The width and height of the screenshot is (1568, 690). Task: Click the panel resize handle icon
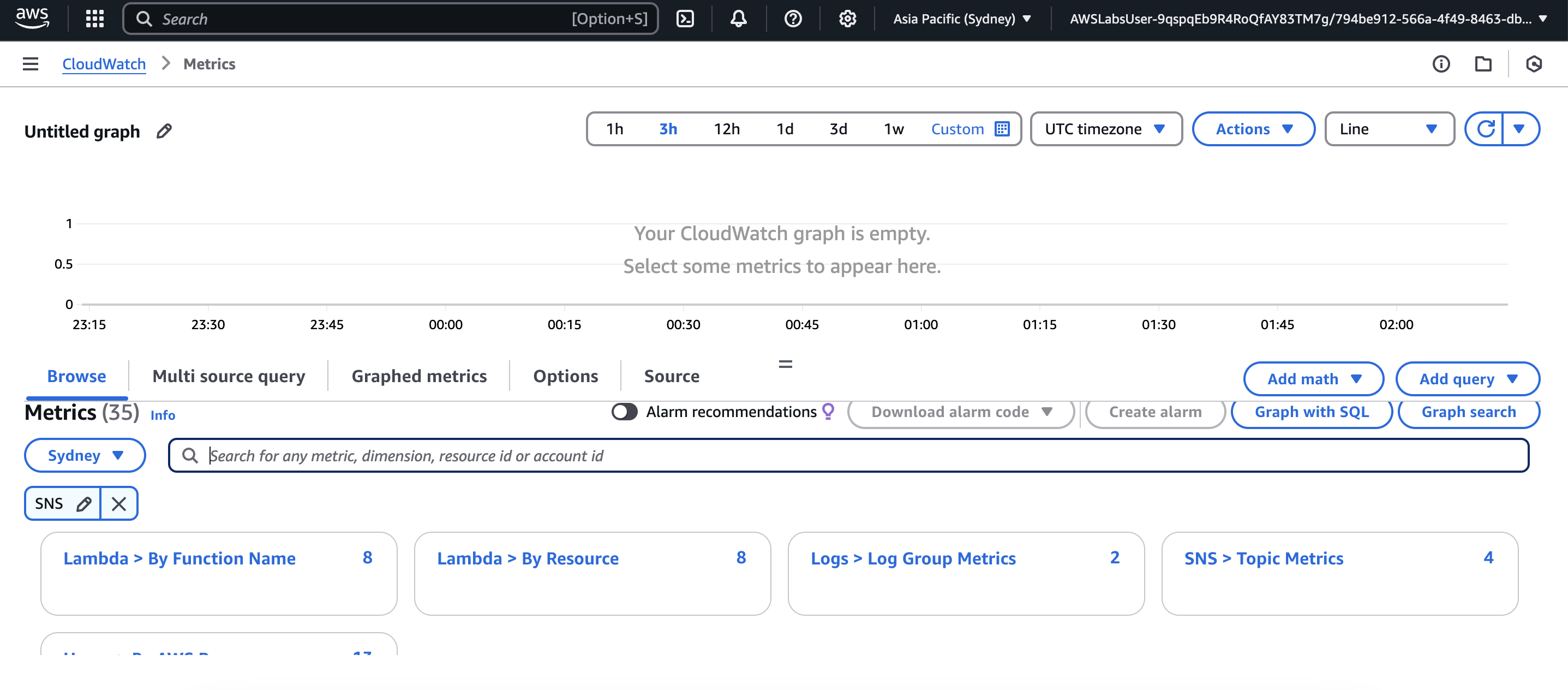[785, 364]
